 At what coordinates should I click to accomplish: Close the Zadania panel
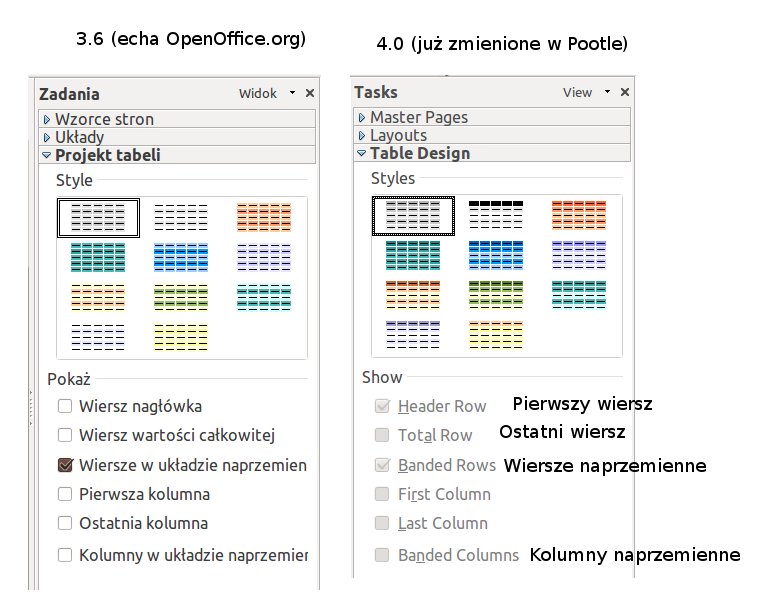(310, 93)
